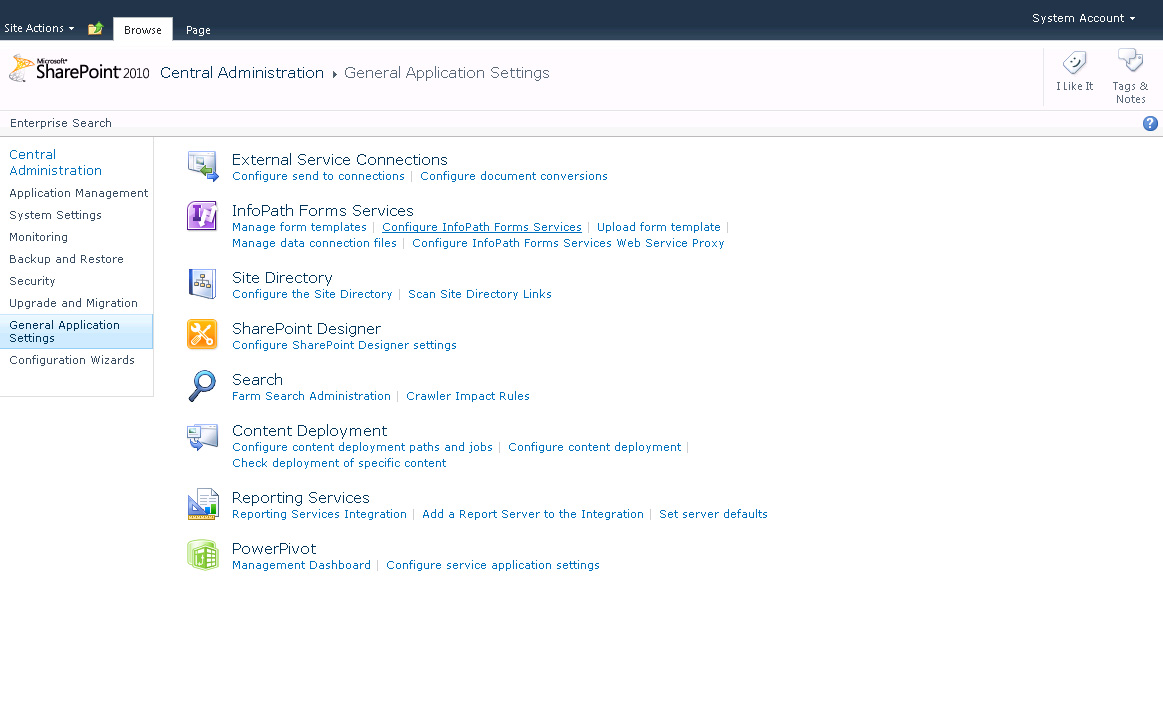Open Crawler Impact Rules link

468,396
